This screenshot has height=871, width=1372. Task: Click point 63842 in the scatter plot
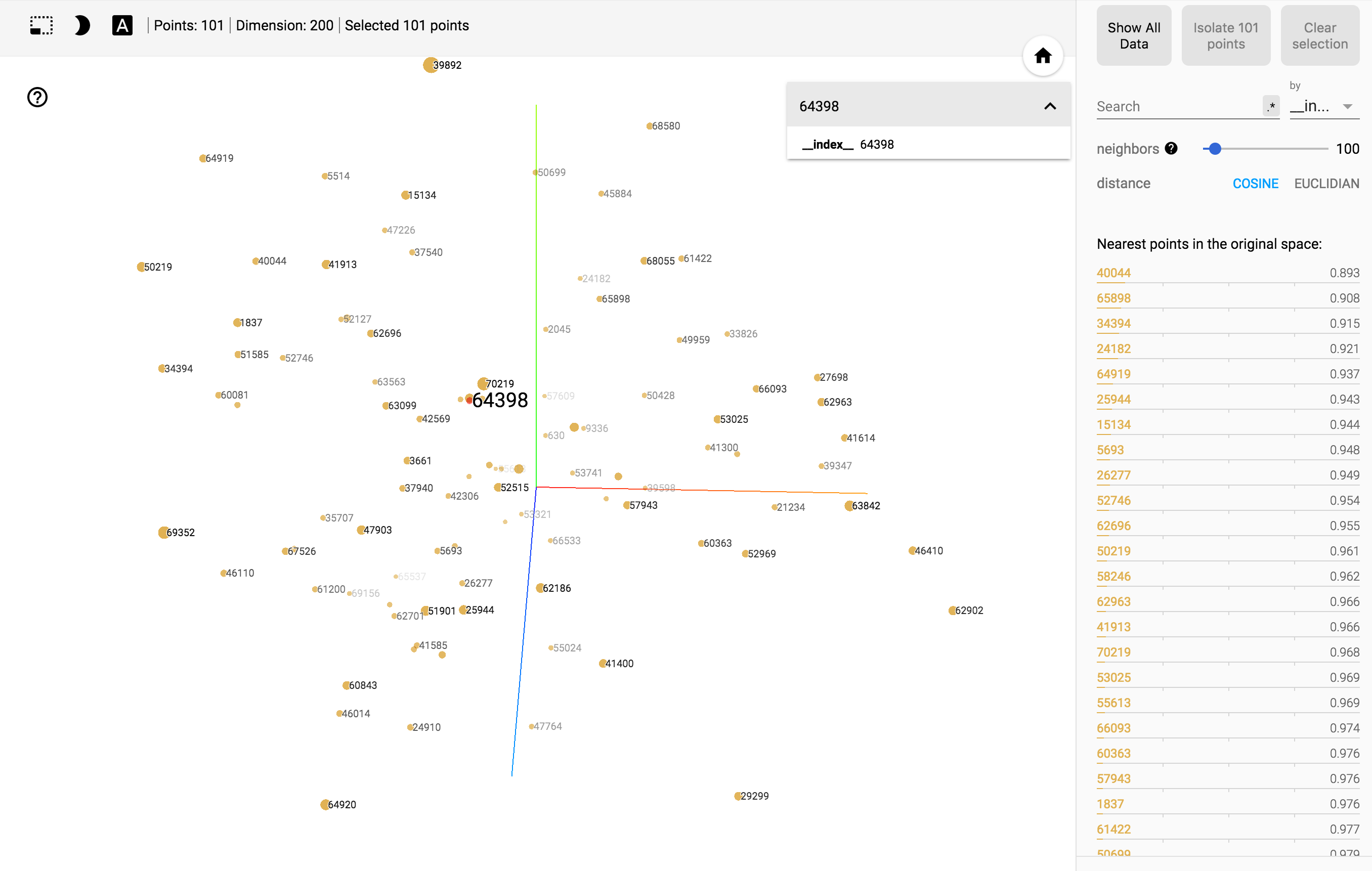849,506
